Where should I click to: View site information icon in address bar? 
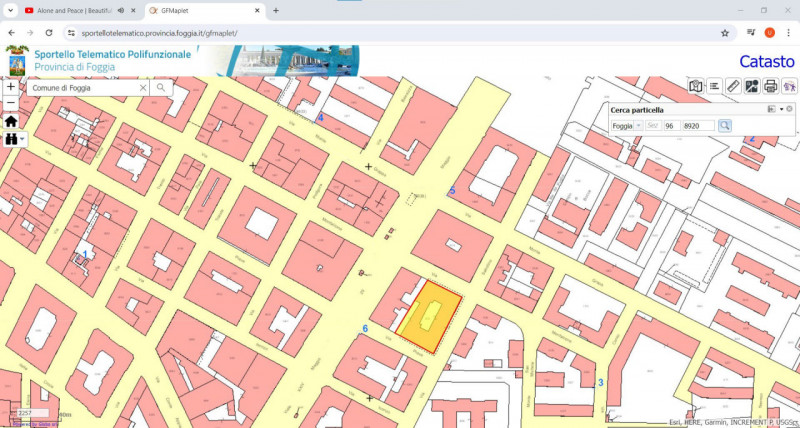pyautogui.click(x=71, y=33)
